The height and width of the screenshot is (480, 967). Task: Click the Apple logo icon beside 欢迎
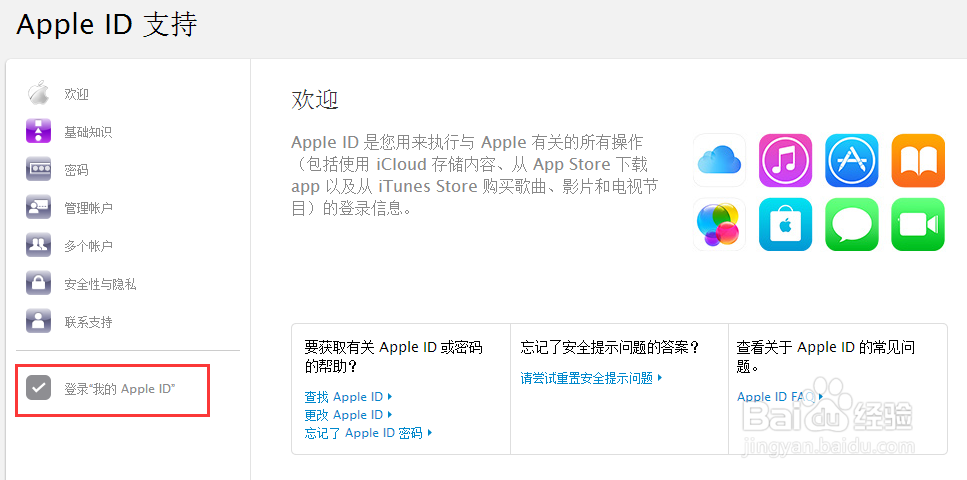click(38, 93)
